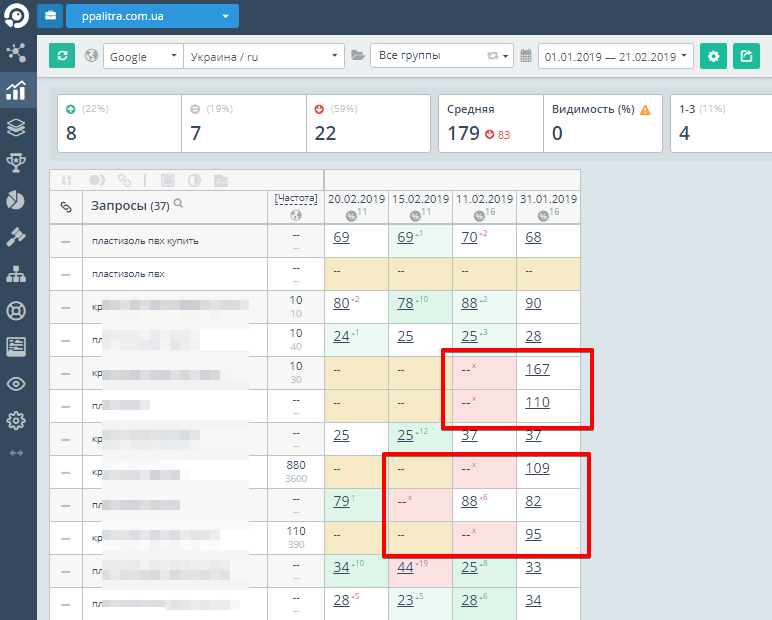This screenshot has height=620, width=772.
Task: Click the pie chart icon in sidebar
Action: (x=16, y=200)
